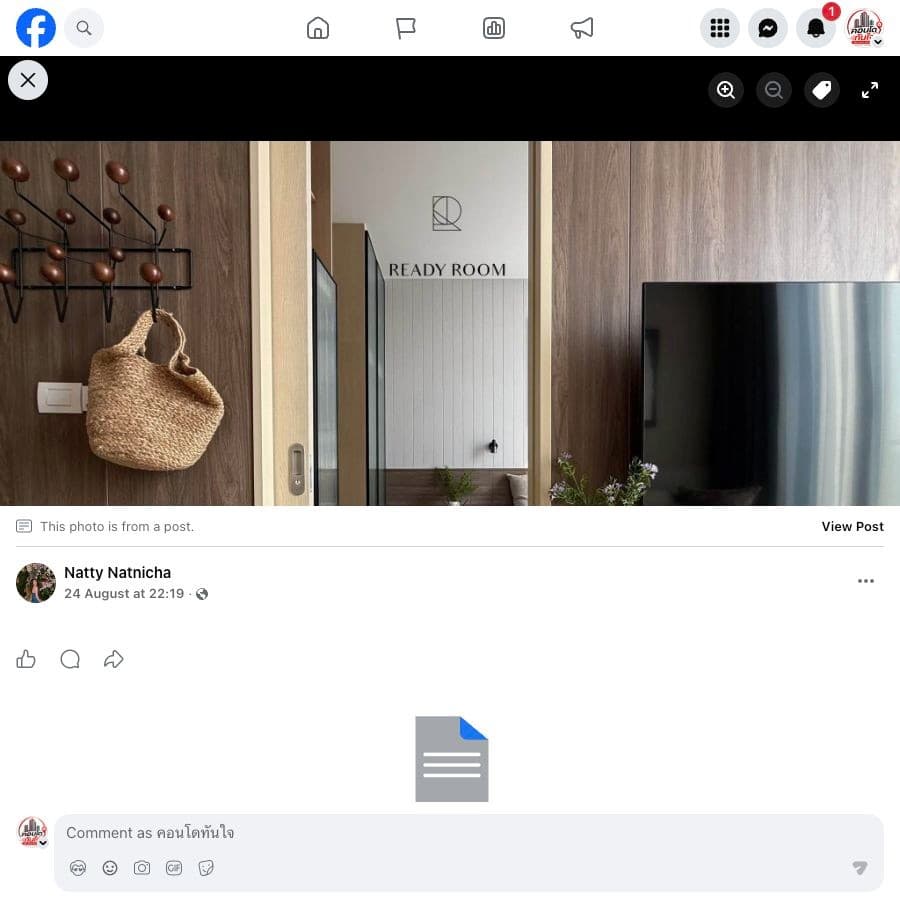Open Messenger chats icon

[x=768, y=28]
